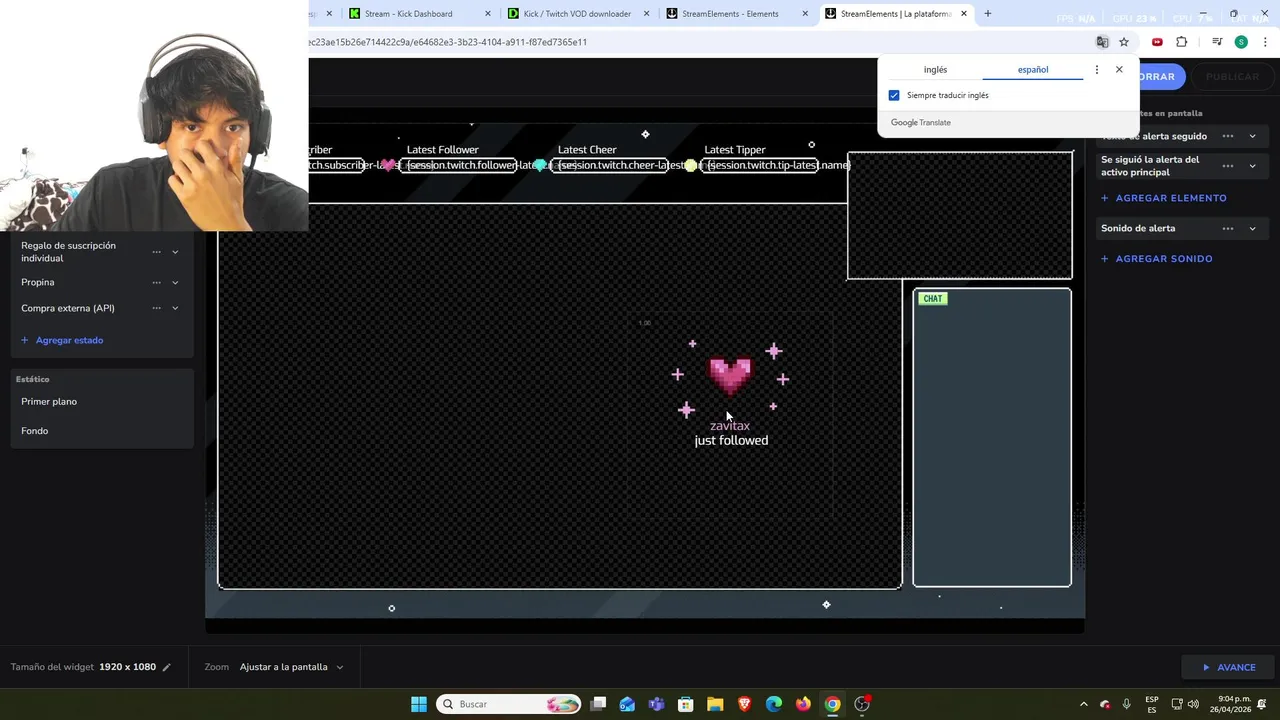The height and width of the screenshot is (720, 1280).
Task: Select español tab in translate popup
Action: click(1033, 70)
